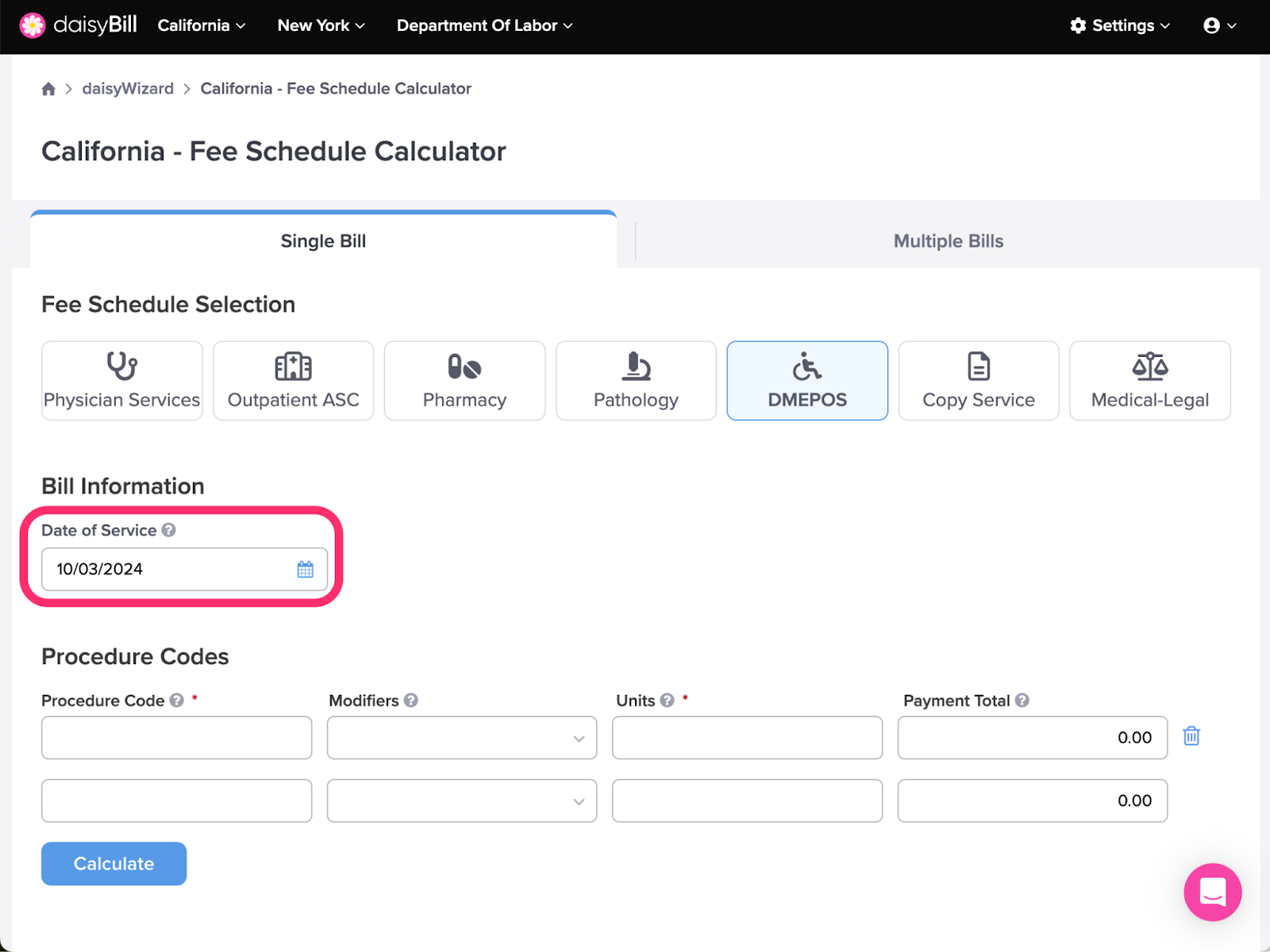Focus the first Procedure Code field
Screen dimensions: 1270x952
[x=176, y=738]
